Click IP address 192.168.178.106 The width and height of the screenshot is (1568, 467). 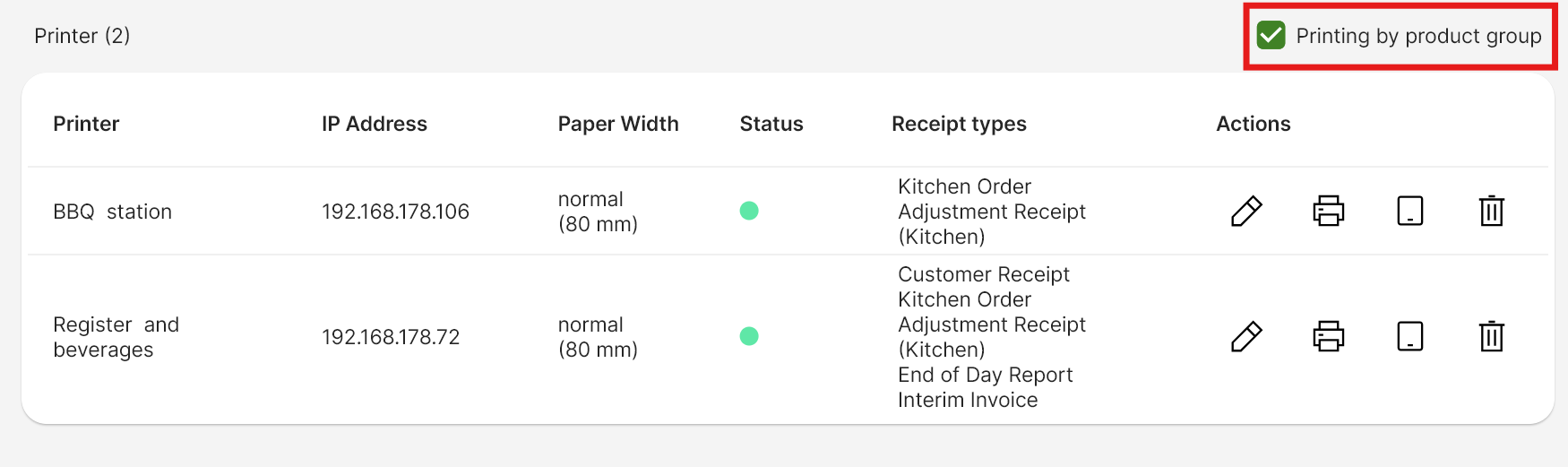(x=395, y=212)
